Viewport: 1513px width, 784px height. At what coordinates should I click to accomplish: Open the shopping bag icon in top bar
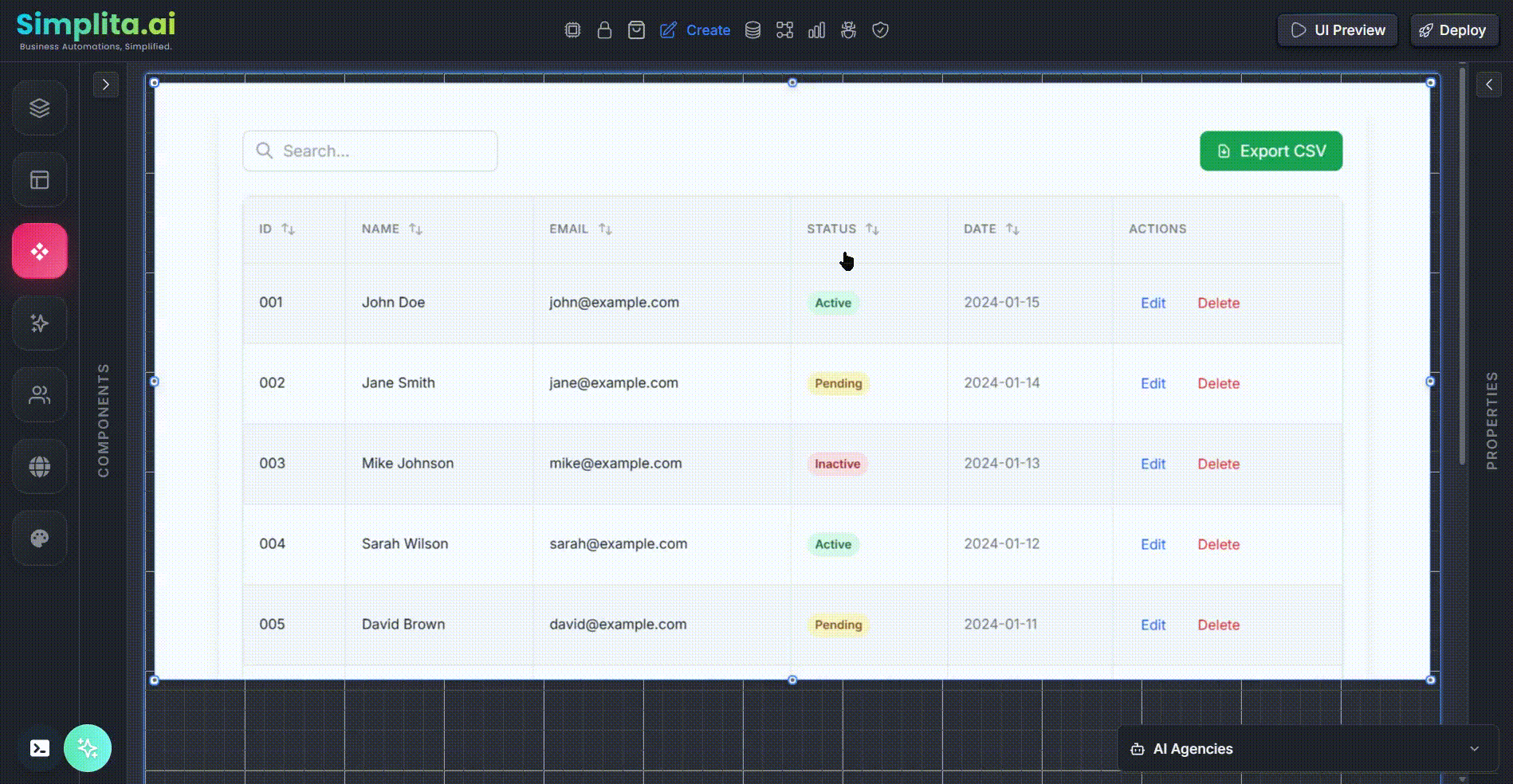click(636, 29)
